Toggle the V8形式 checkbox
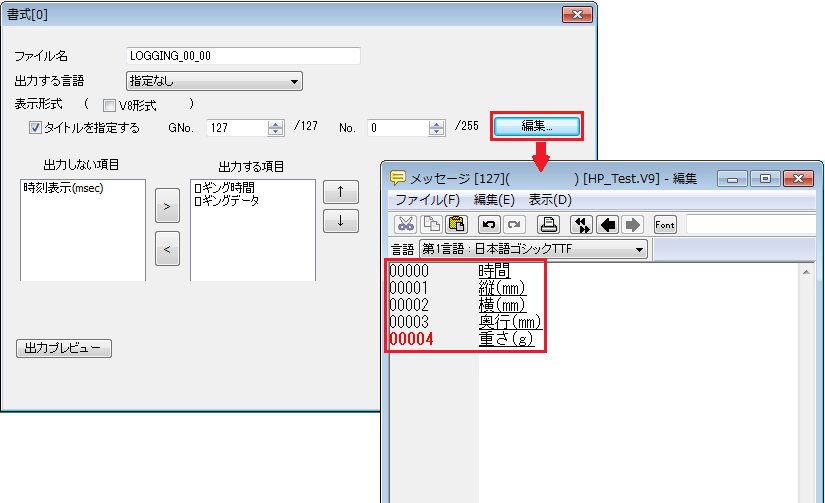This screenshot has width=825, height=503. click(x=110, y=104)
